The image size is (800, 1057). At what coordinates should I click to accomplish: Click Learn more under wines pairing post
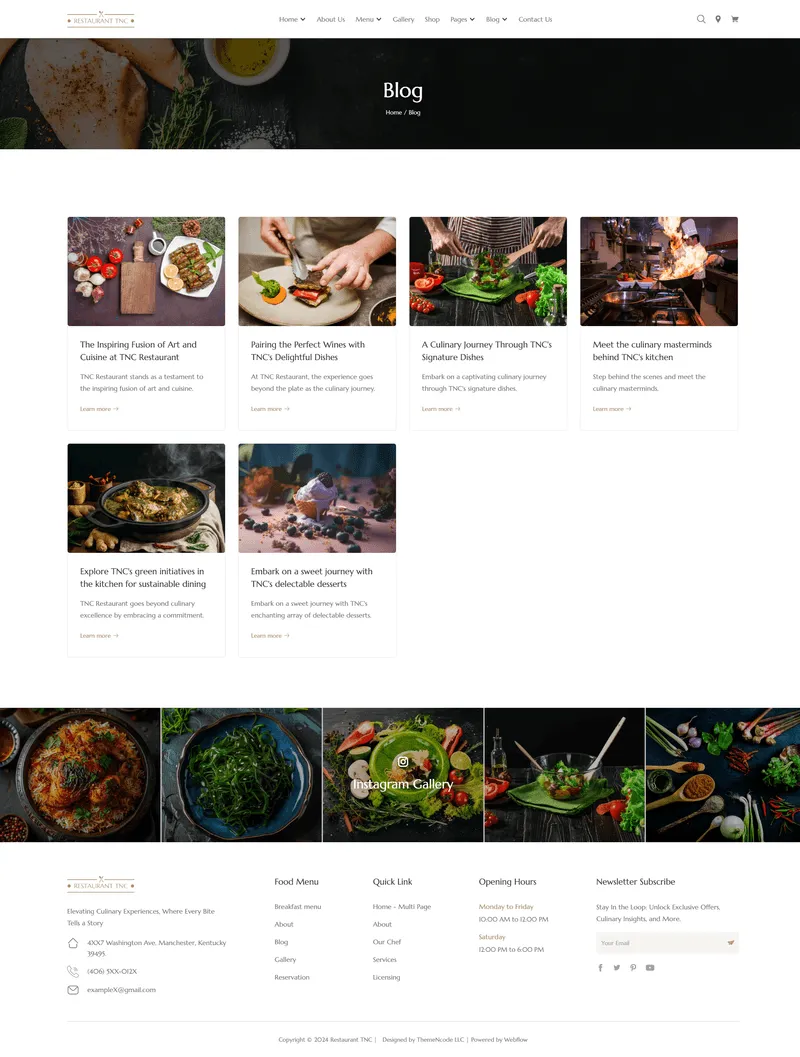(270, 409)
